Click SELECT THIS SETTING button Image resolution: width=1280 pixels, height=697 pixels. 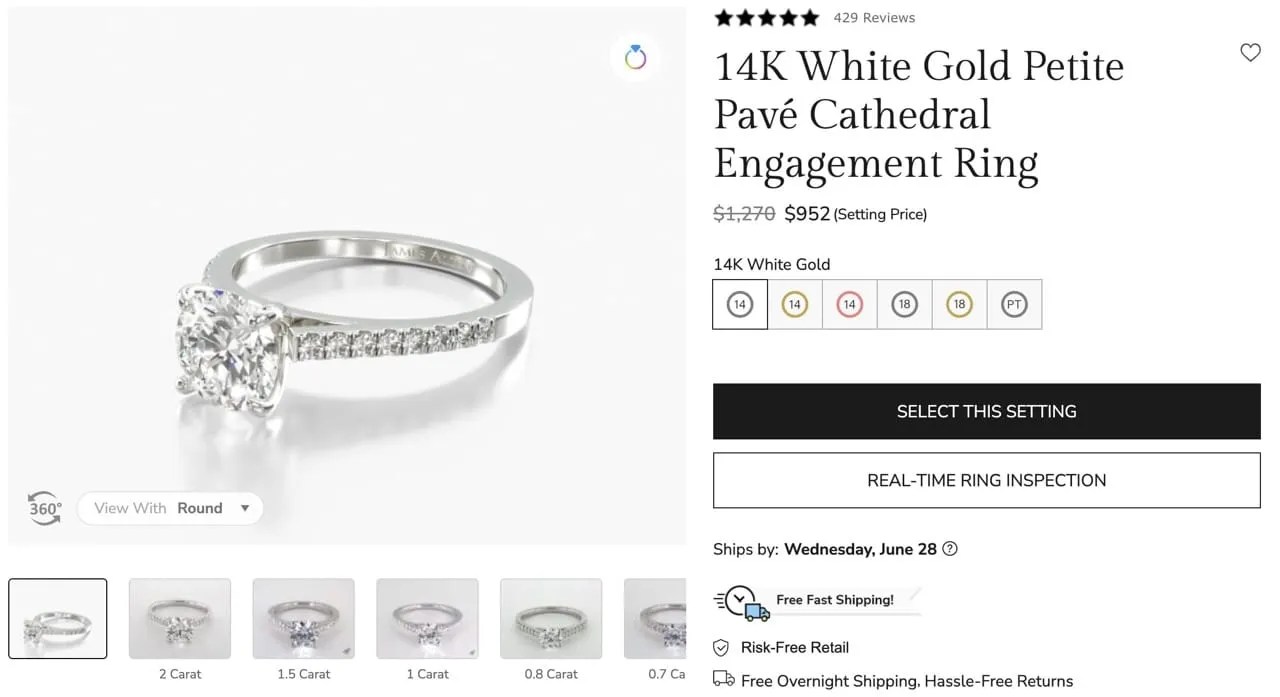[x=986, y=411]
